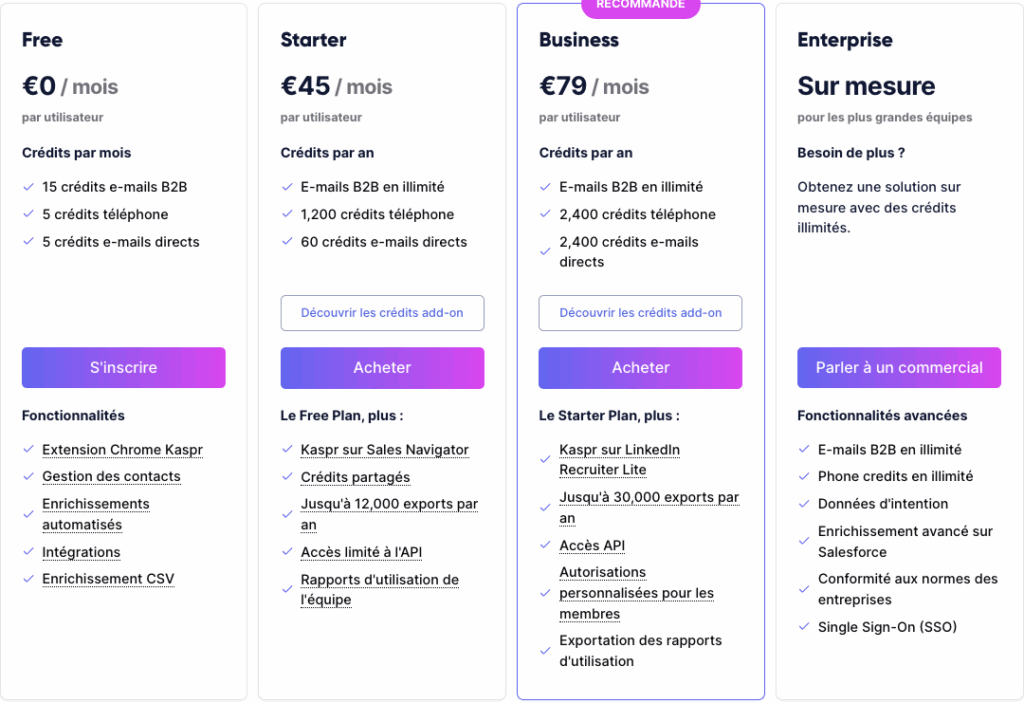Click Acheter button under Business plan
Viewport: 1024px width, 703px height.
click(x=640, y=367)
